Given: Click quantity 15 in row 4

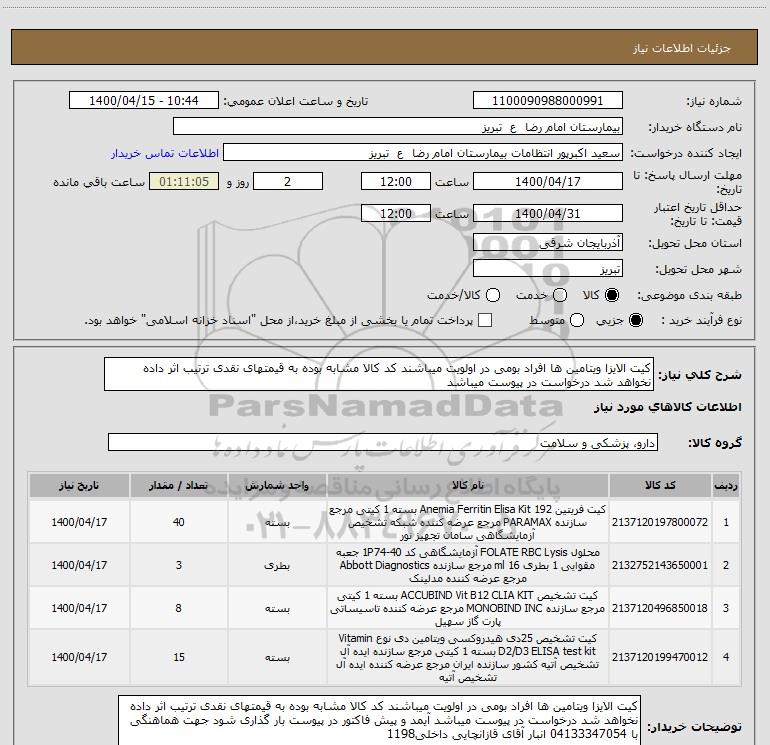Looking at the screenshot, I should (x=179, y=657).
